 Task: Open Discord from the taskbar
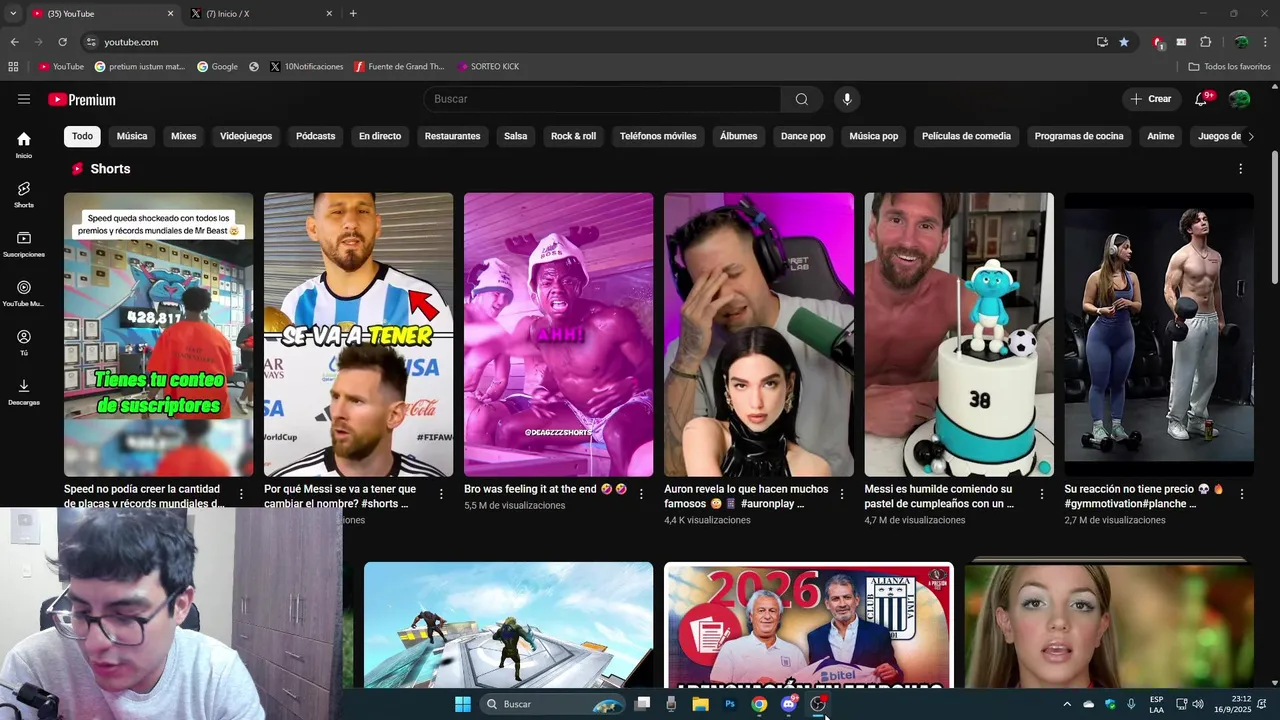pos(789,704)
